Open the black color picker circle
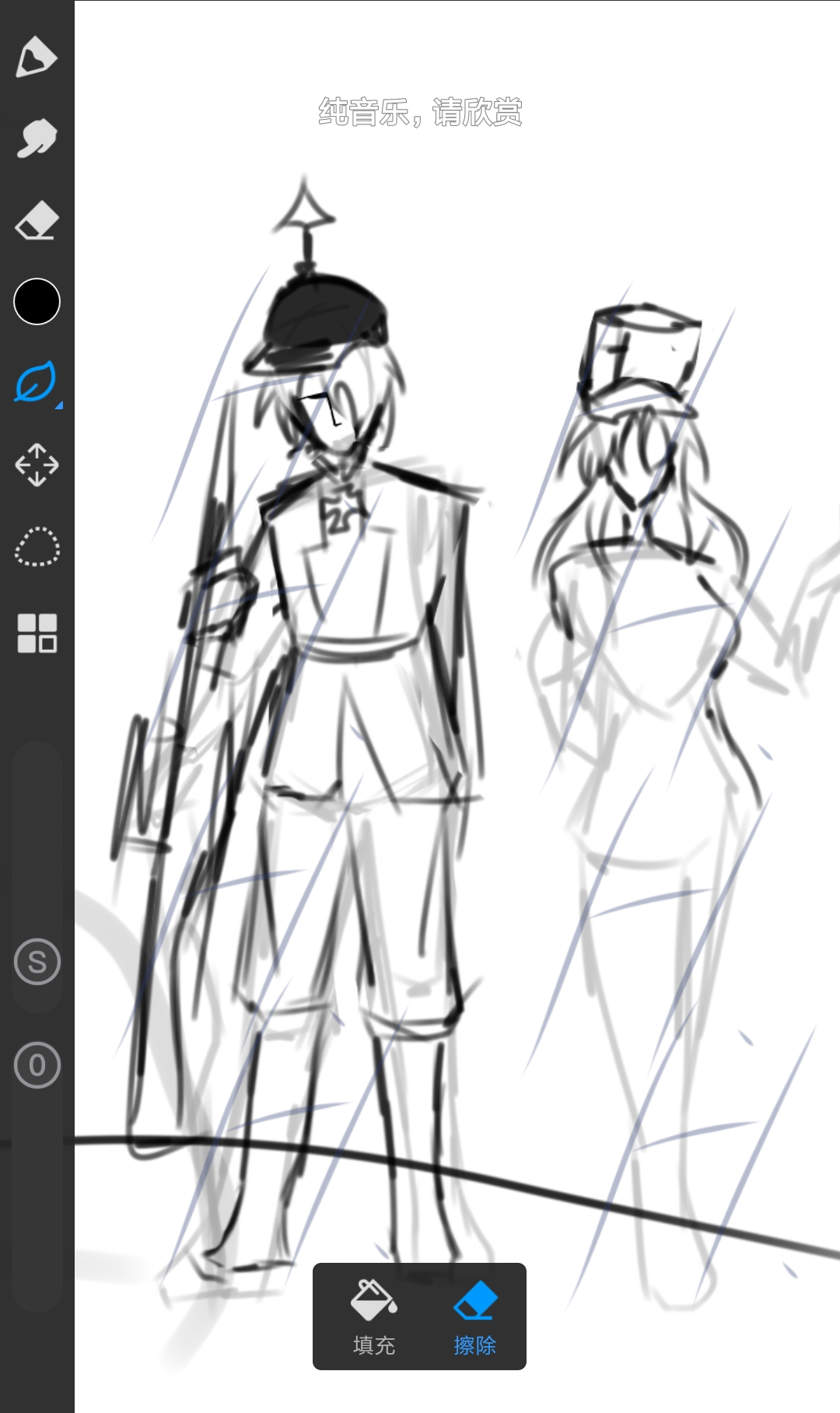This screenshot has width=840, height=1413. 37,301
